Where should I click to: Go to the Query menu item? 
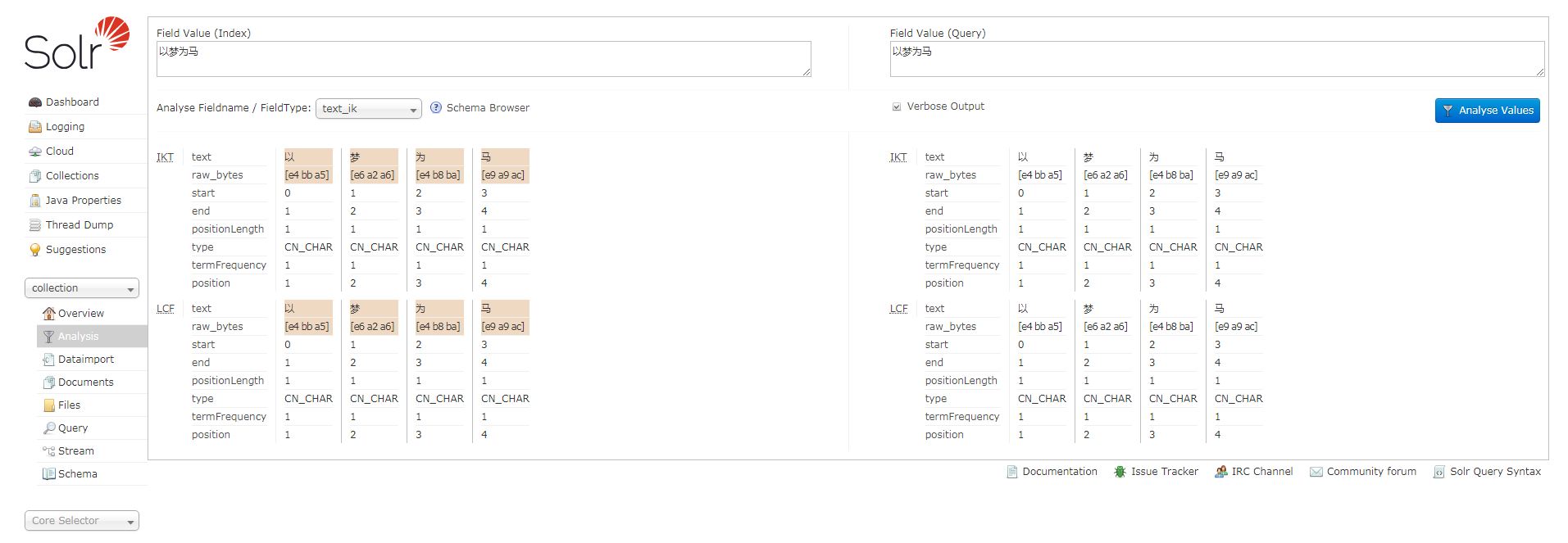pyautogui.click(x=72, y=428)
